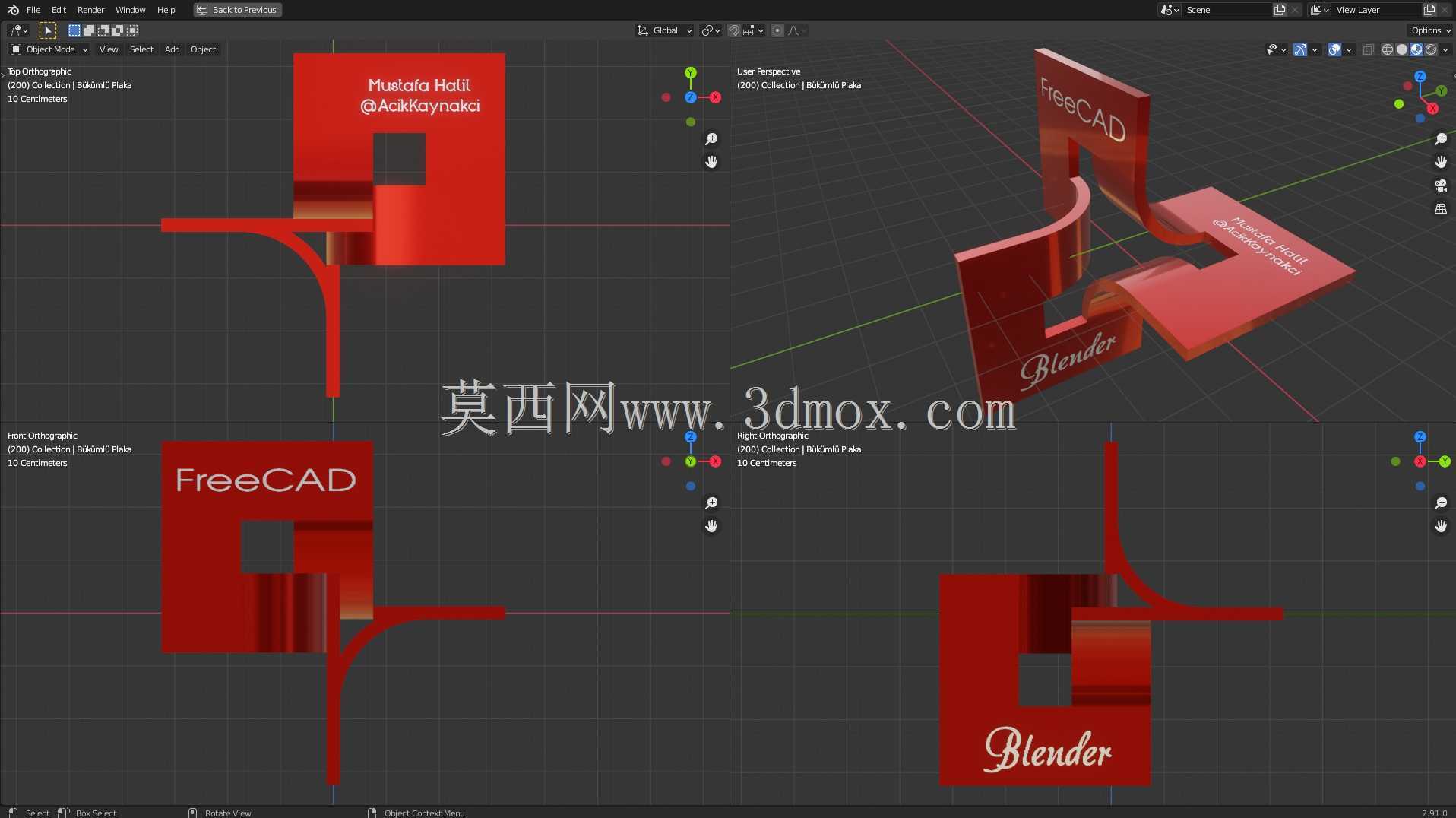This screenshot has width=1456, height=818.
Task: Open the Render menu
Action: (x=90, y=10)
